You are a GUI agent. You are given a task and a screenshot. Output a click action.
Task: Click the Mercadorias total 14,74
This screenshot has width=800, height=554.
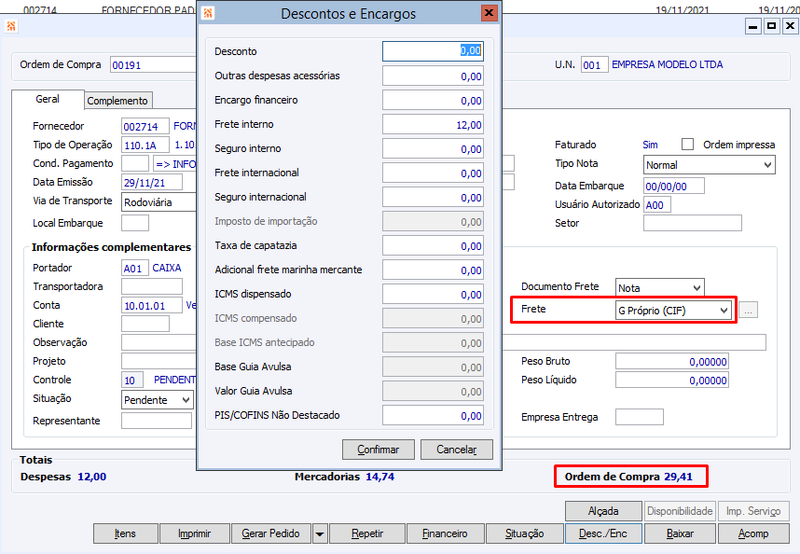coord(380,476)
